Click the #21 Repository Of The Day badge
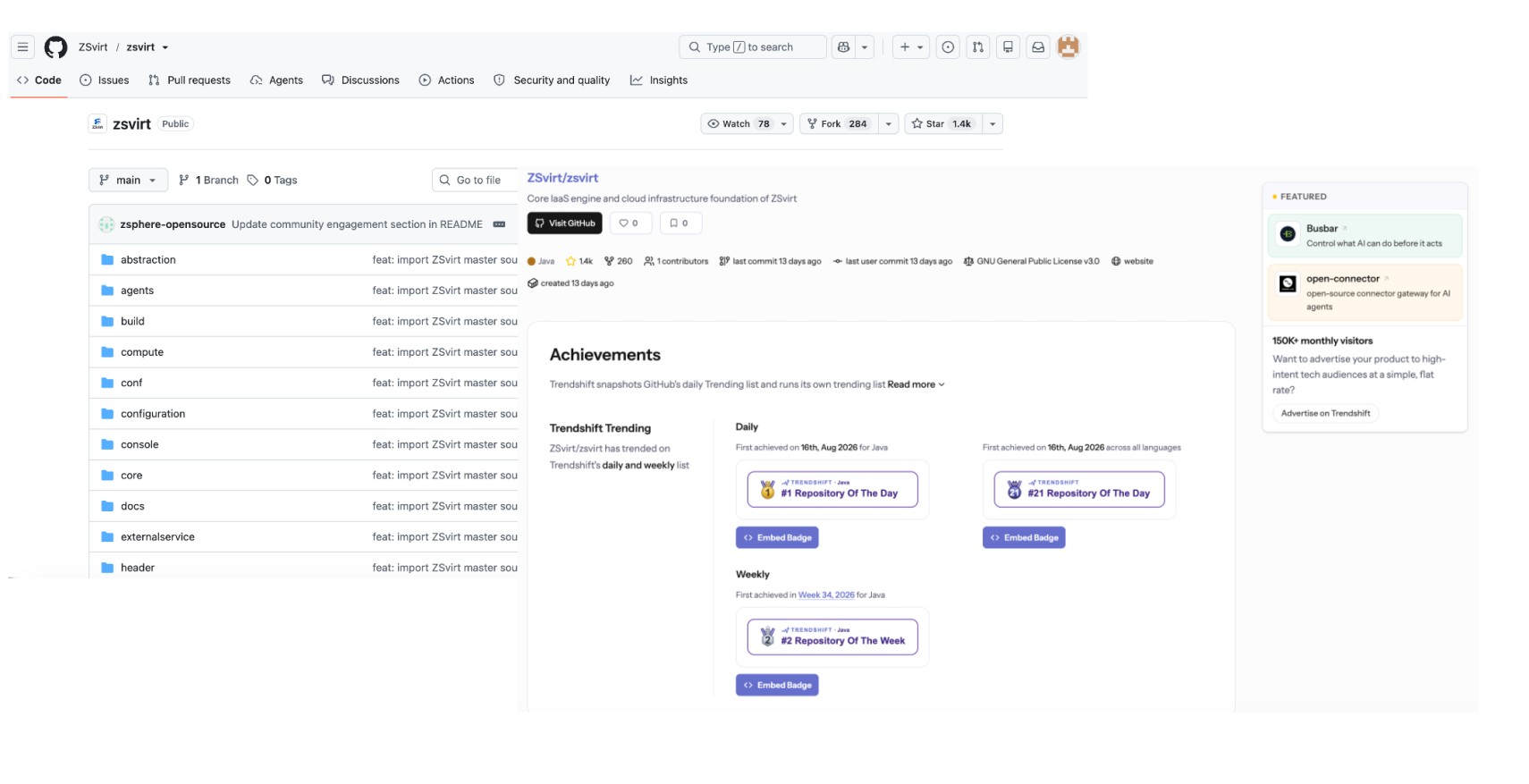 [x=1079, y=490]
